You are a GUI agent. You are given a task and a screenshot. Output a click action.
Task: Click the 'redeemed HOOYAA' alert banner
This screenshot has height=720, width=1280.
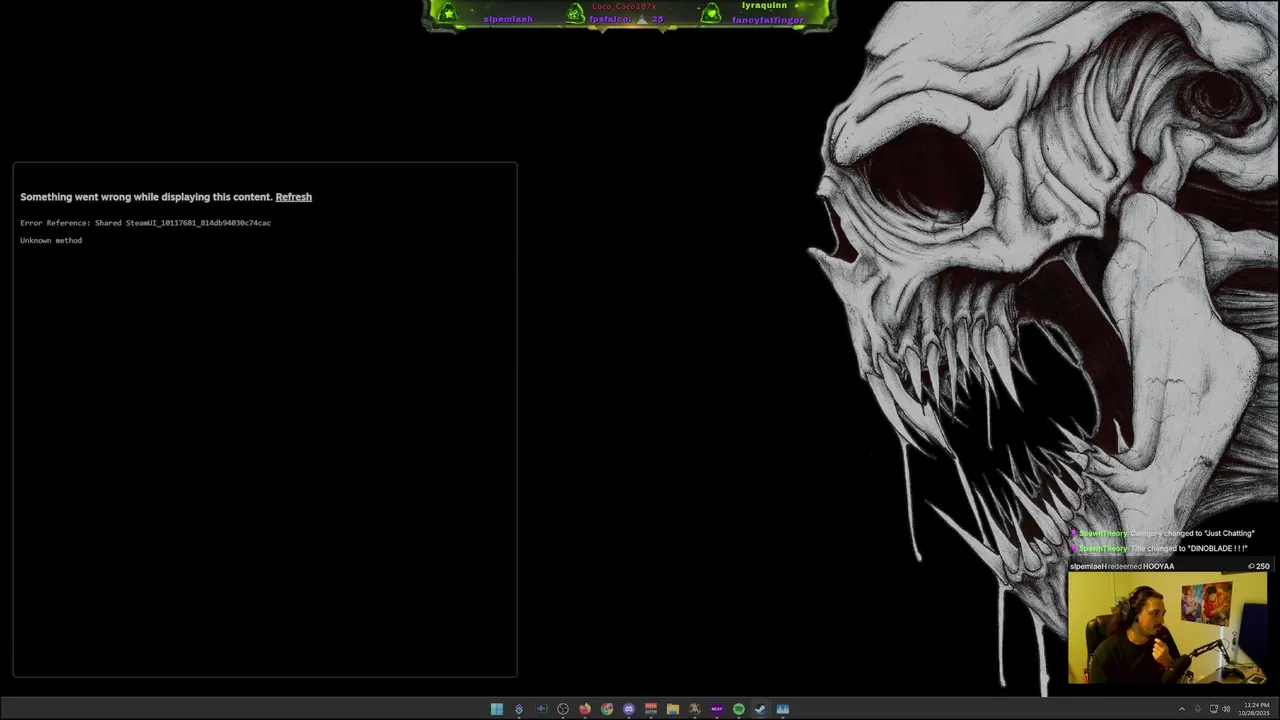coord(1169,566)
